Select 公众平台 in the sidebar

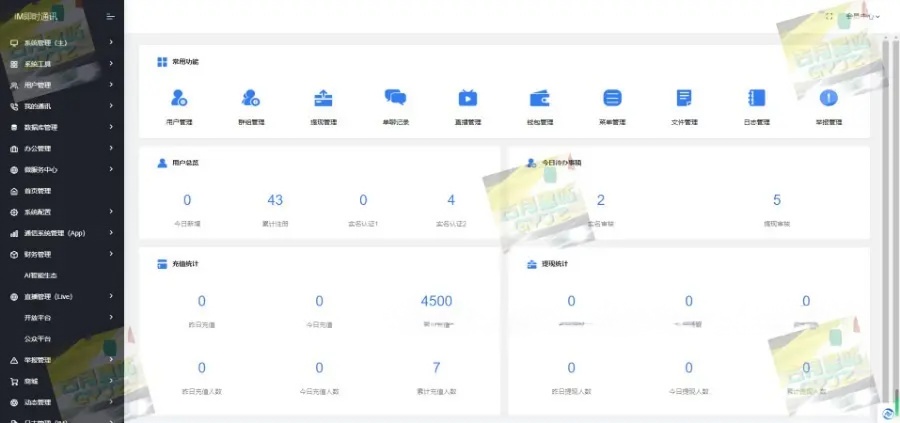[x=38, y=339]
